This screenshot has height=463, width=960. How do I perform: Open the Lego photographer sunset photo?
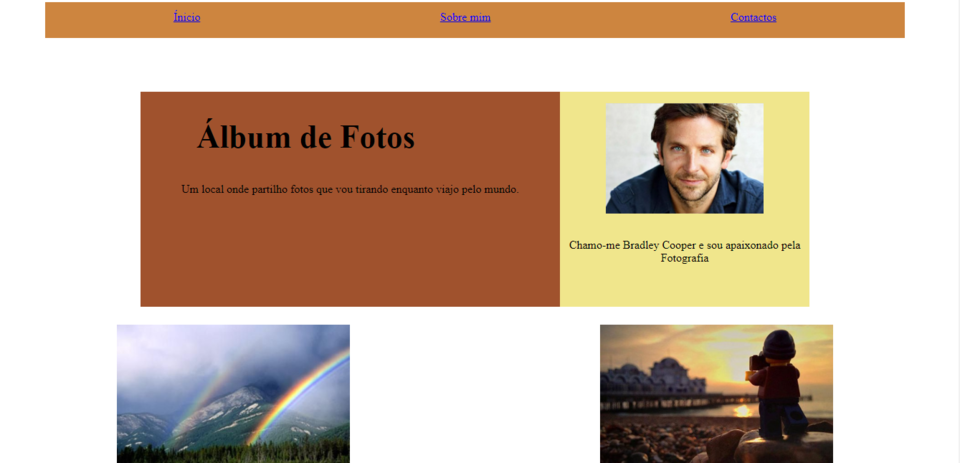point(716,394)
